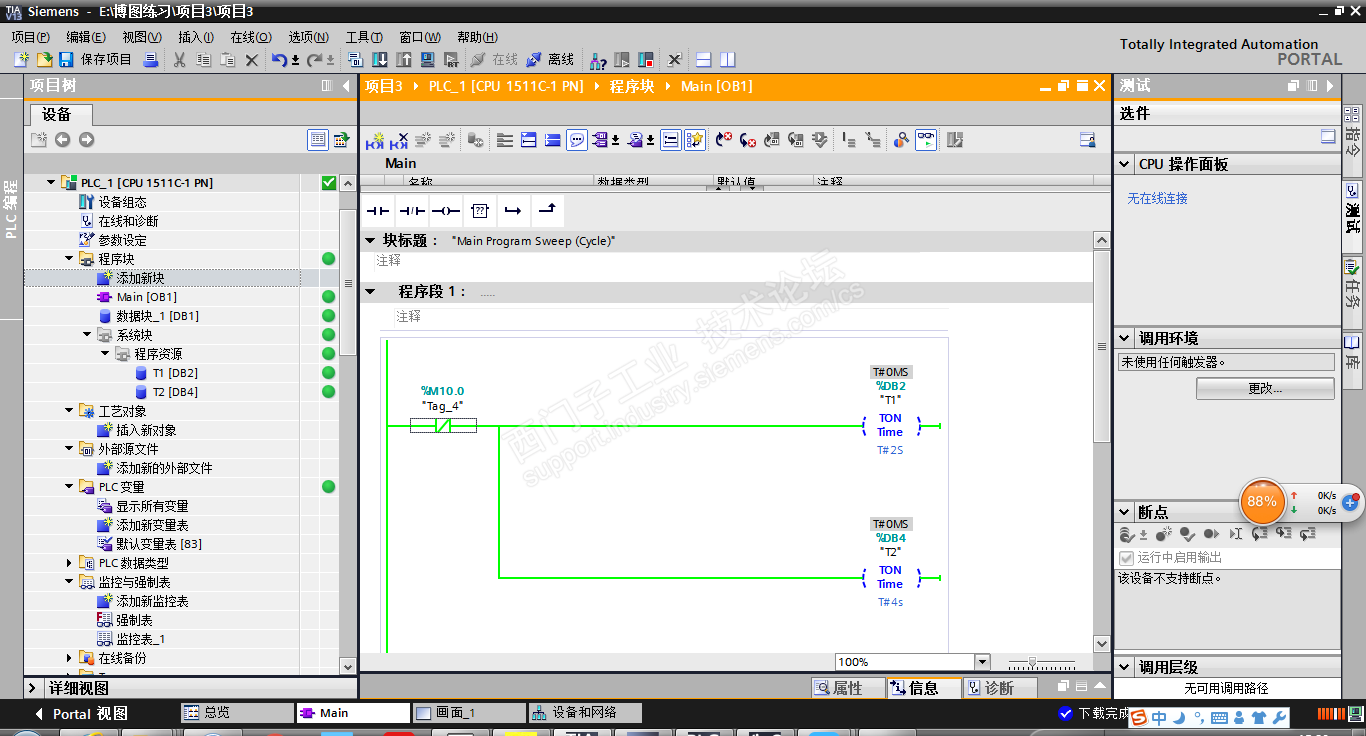Click the 离线 go offline button

[551, 60]
